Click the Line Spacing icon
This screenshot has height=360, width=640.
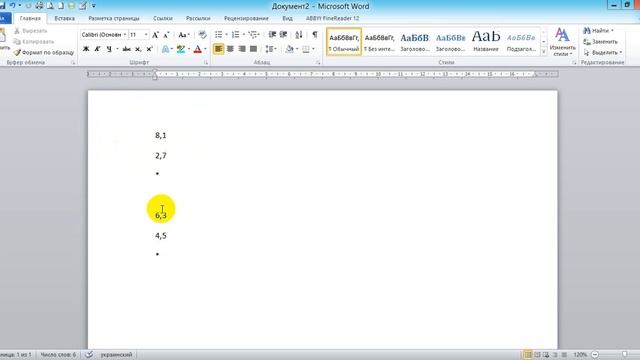coord(269,49)
